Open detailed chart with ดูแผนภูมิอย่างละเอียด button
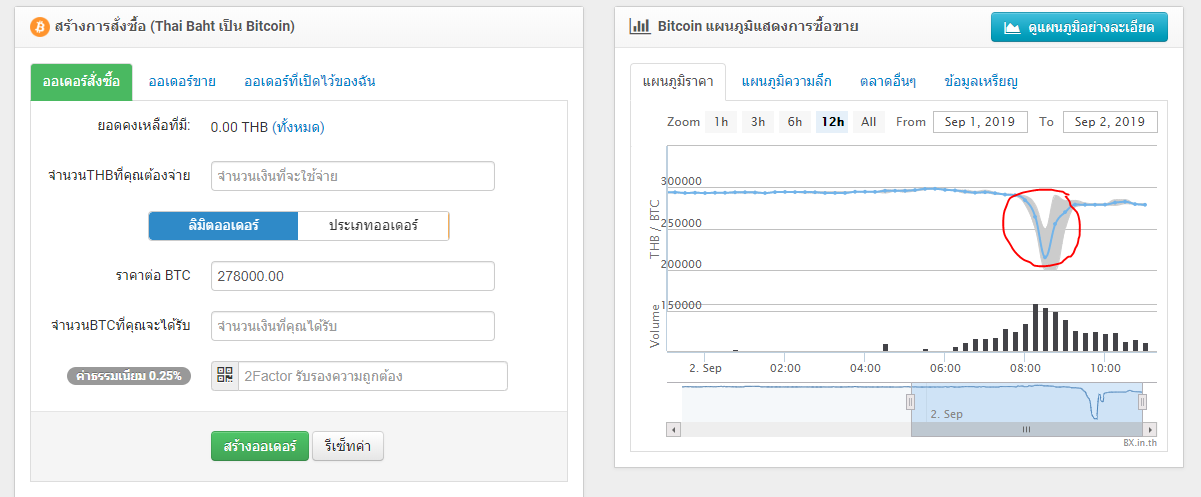Viewport: 1201px width, 497px height. (x=1079, y=27)
